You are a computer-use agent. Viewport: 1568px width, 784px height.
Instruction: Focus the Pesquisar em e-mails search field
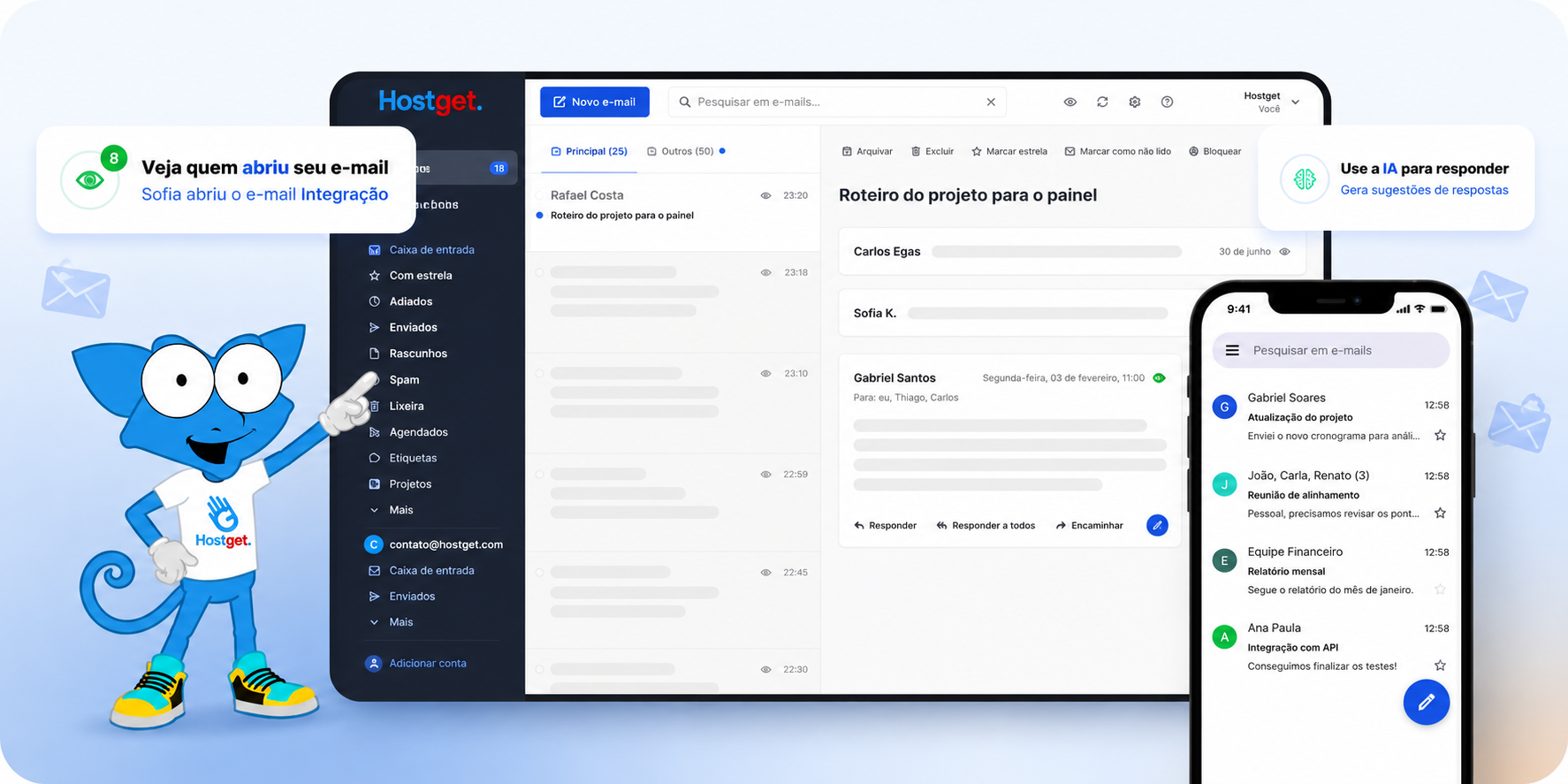tap(836, 102)
